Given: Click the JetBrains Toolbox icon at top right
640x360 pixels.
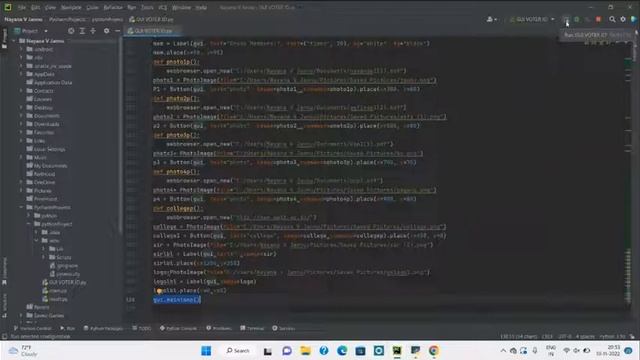Looking at the screenshot, I should click(633, 19).
